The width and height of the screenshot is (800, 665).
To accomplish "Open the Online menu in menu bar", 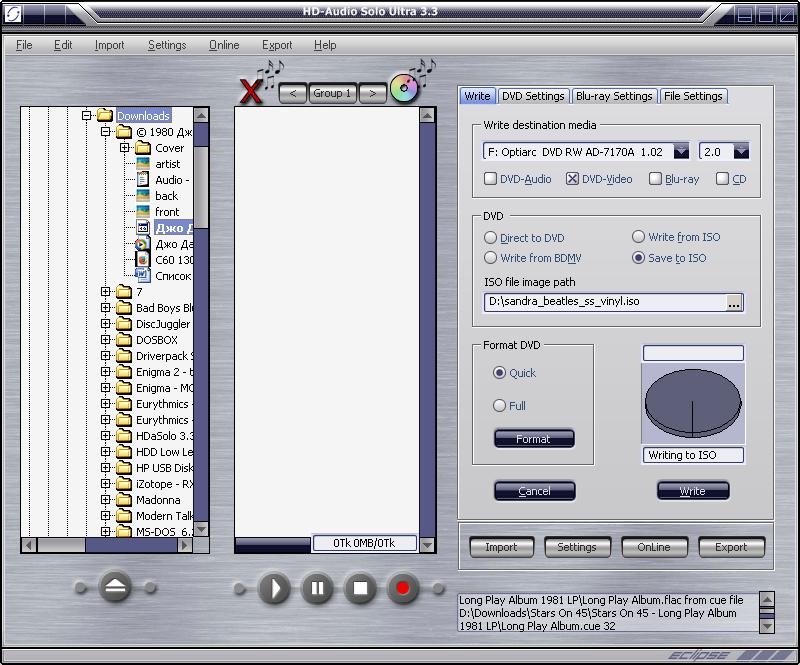I will coord(224,45).
